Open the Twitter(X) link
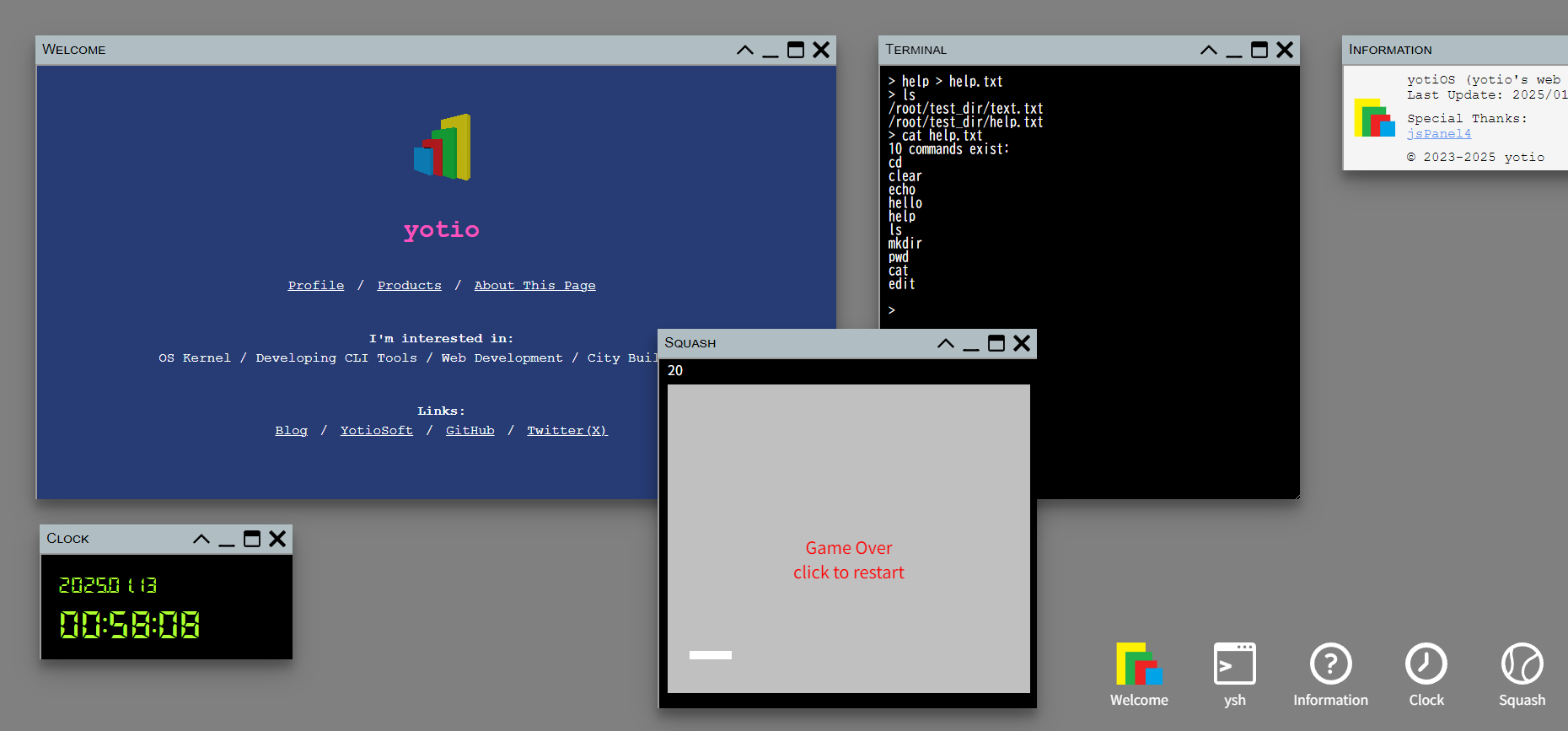 click(567, 431)
